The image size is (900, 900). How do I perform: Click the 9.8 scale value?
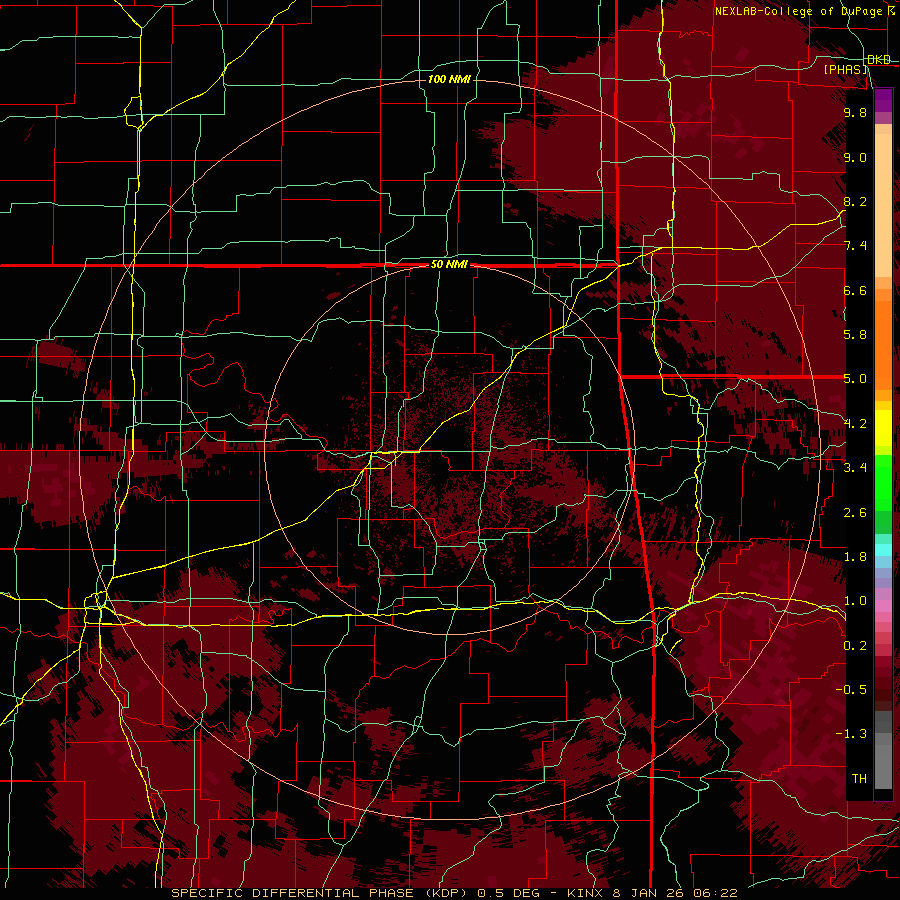coord(855,112)
